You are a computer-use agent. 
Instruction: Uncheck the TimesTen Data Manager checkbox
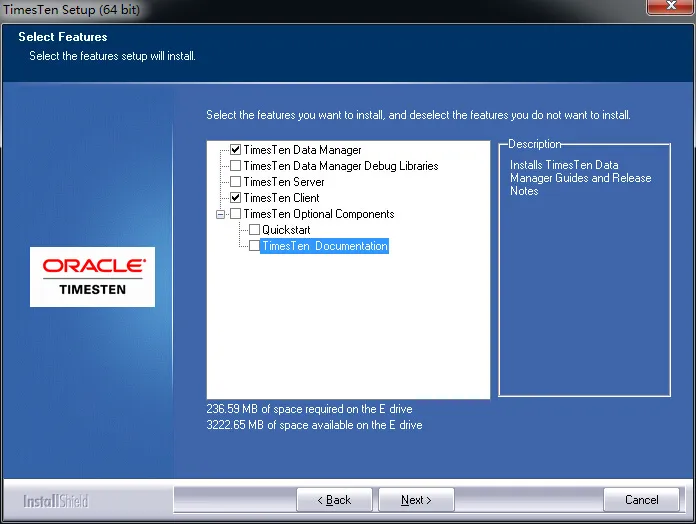pyautogui.click(x=236, y=150)
